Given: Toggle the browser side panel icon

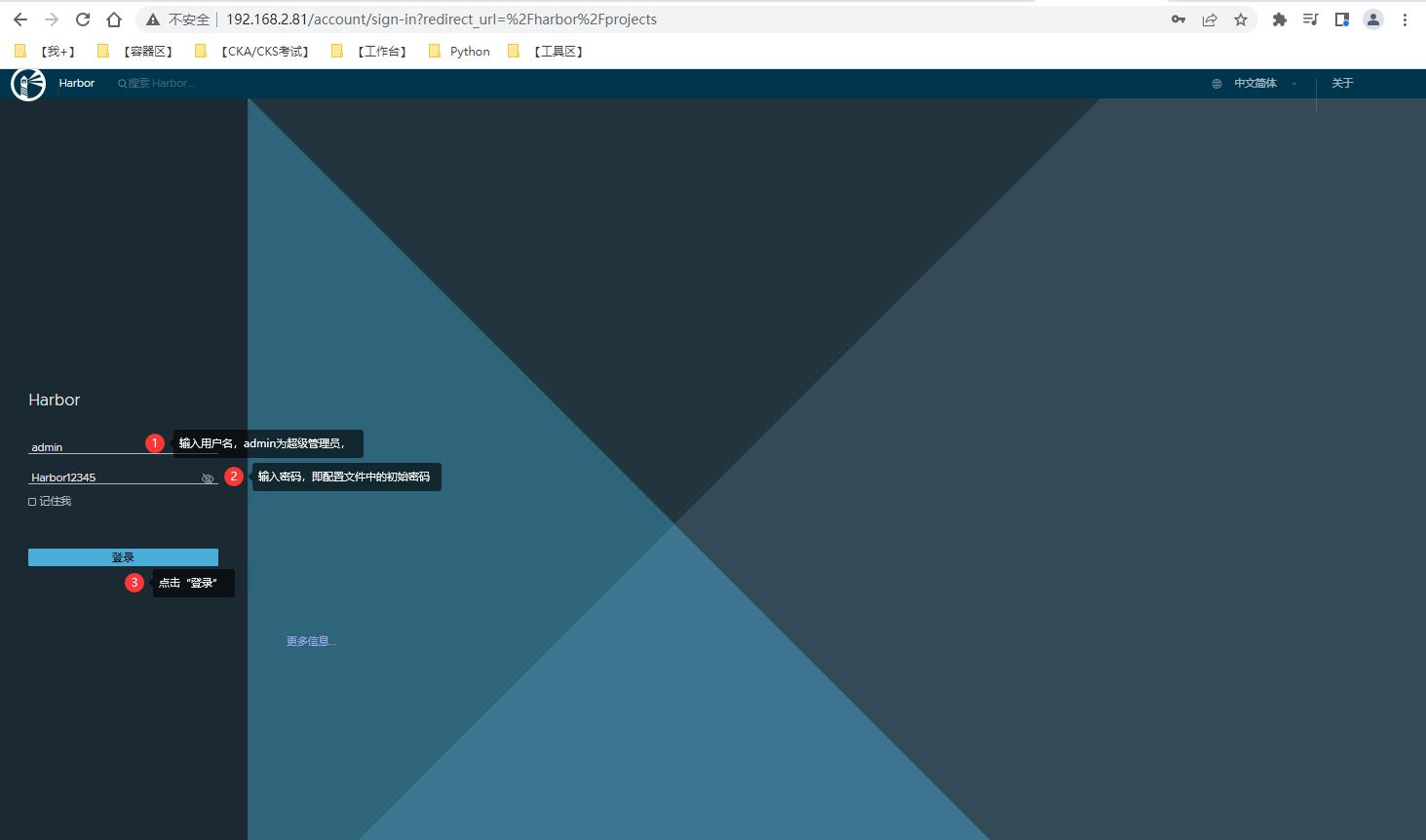Looking at the screenshot, I should point(1342,19).
